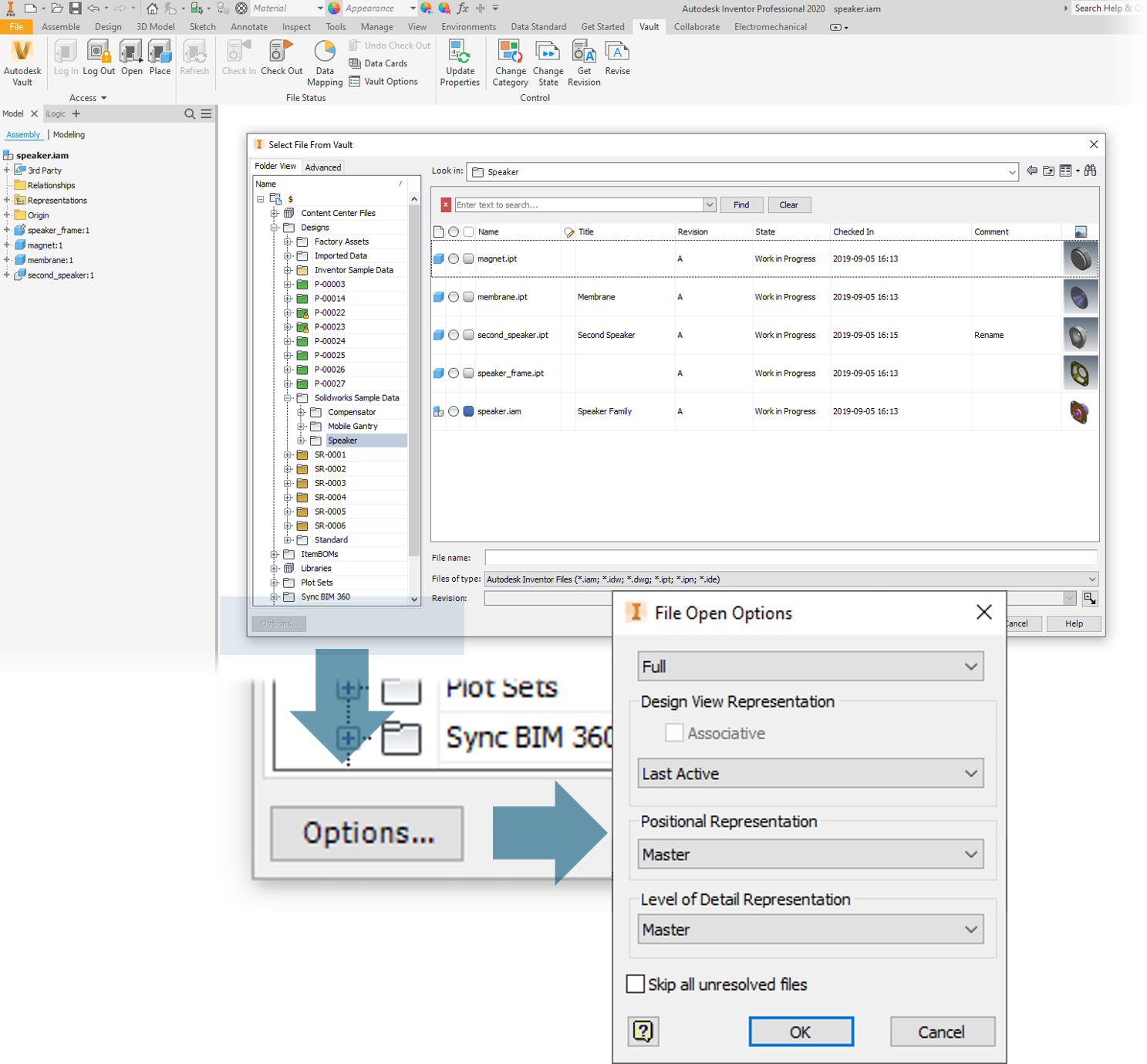Click Change Category icon
Screen dimensions: 1147x1064
[x=510, y=63]
